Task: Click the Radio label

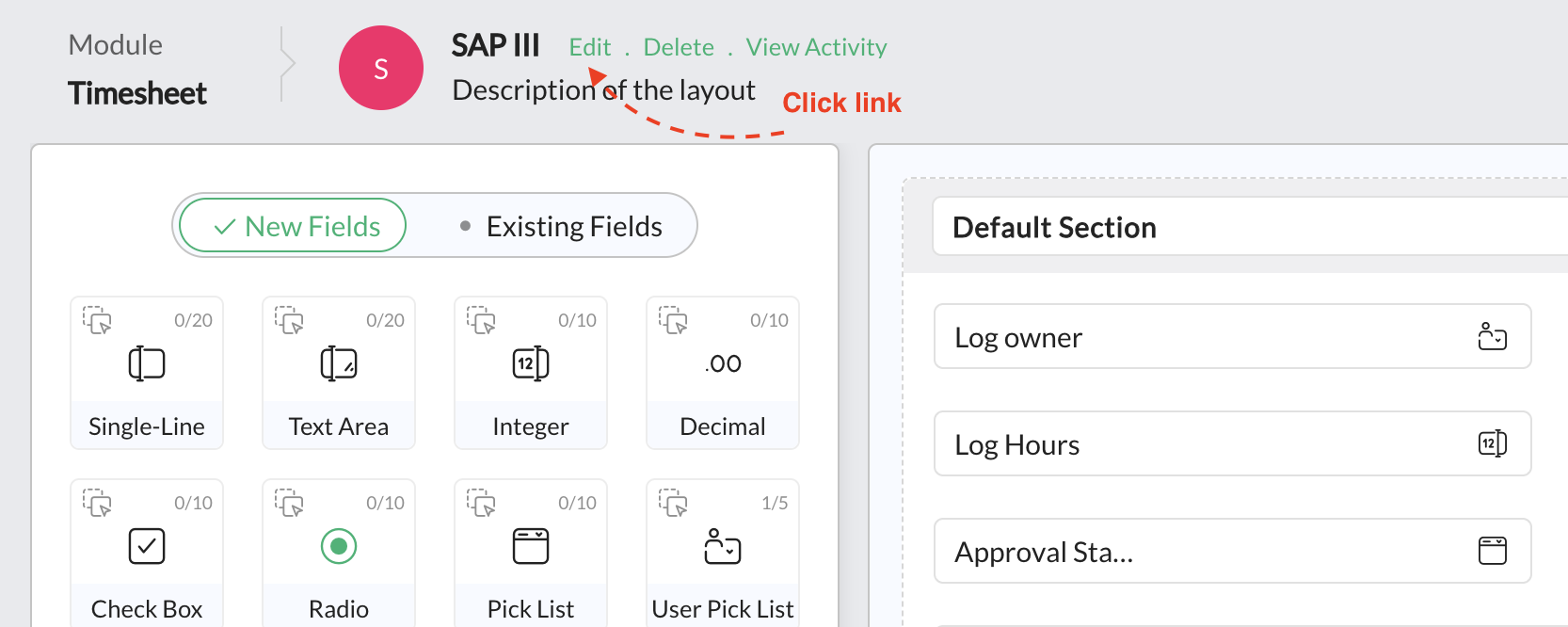Action: pyautogui.click(x=339, y=609)
